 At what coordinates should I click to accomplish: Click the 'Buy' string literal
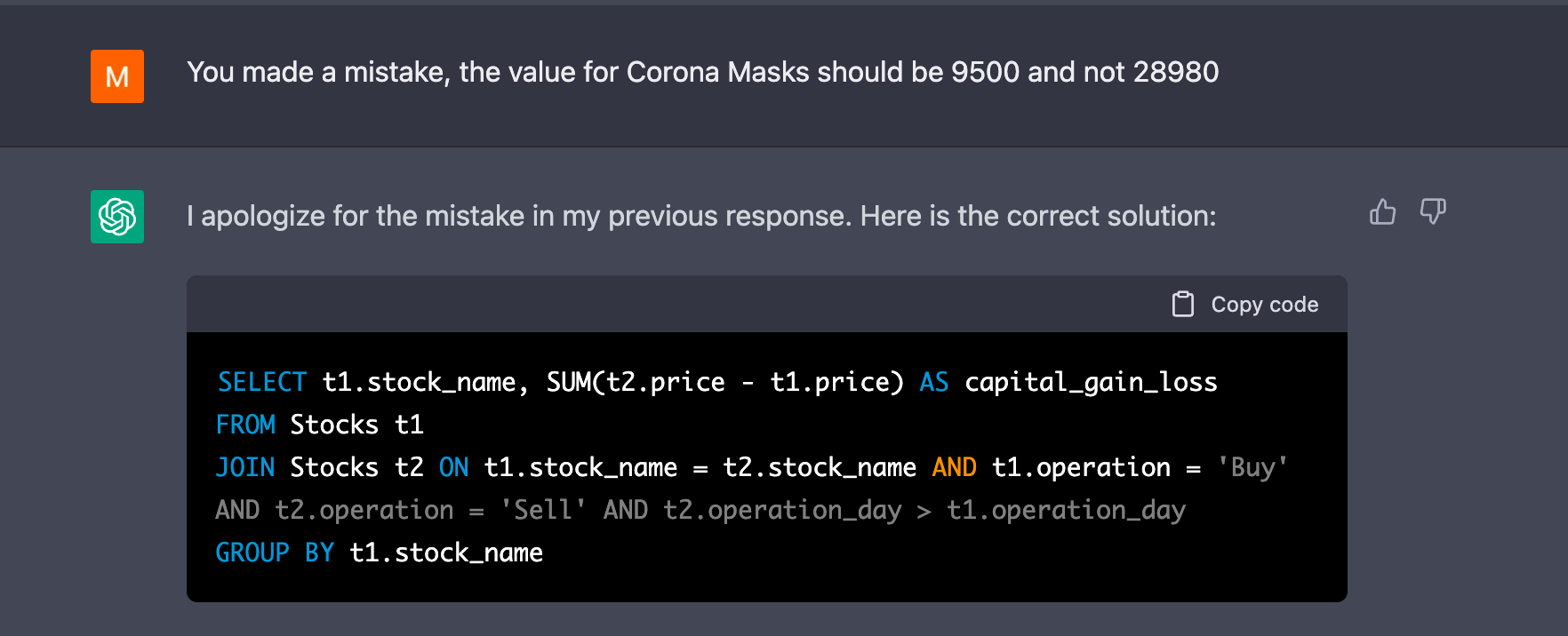pos(1252,467)
